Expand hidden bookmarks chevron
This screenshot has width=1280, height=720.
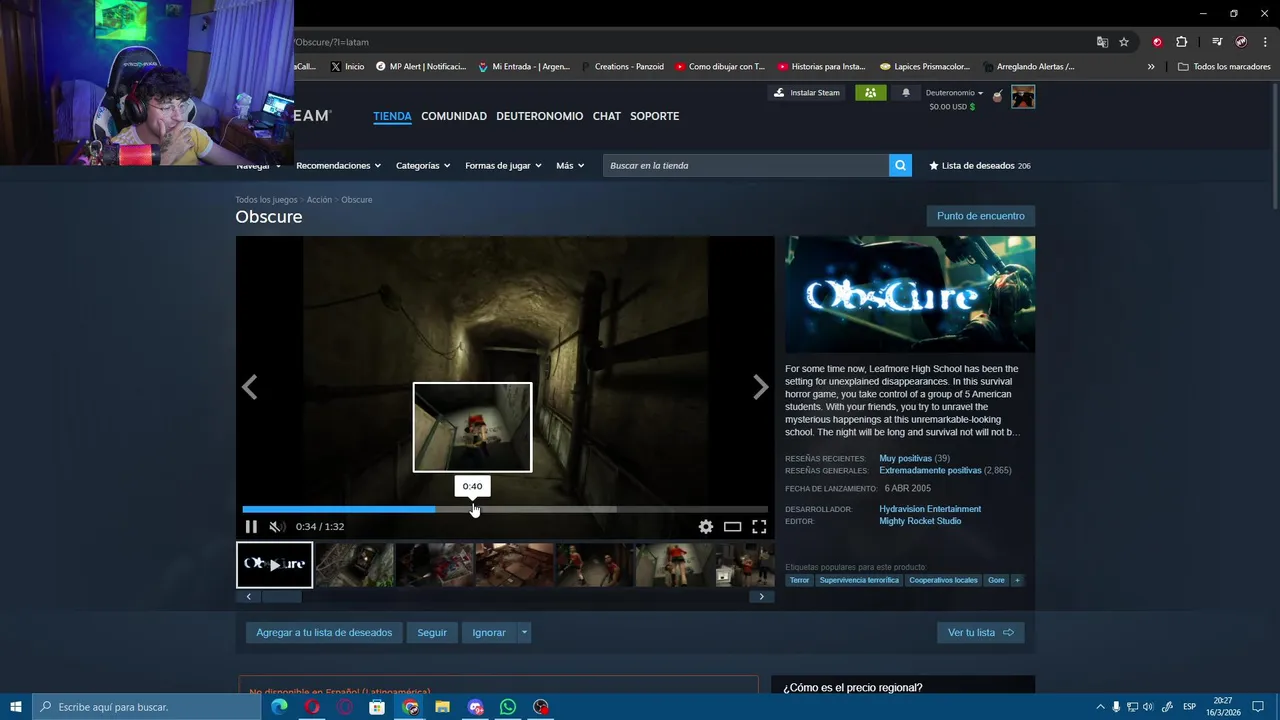click(1151, 67)
